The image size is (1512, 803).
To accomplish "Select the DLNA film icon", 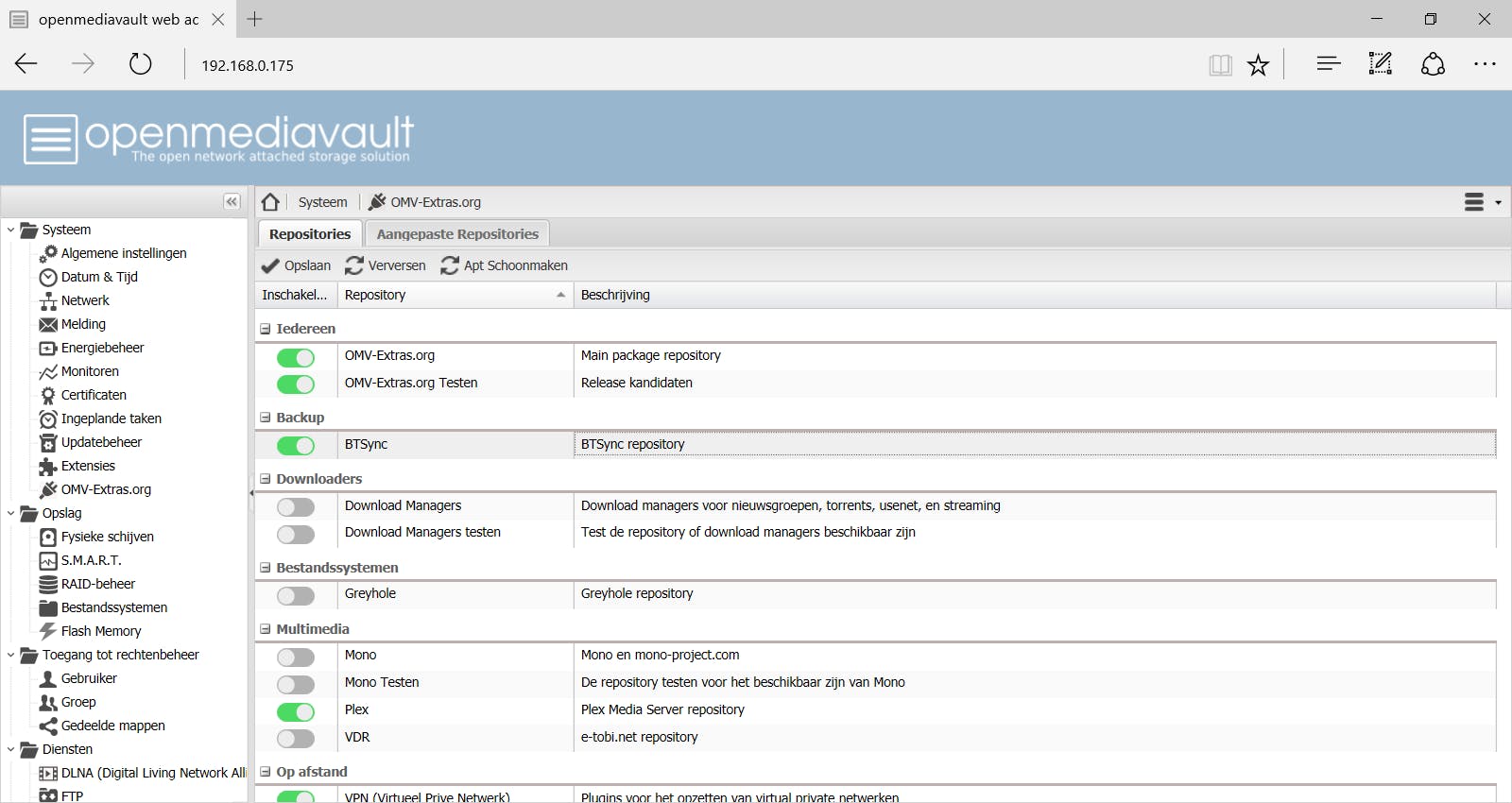I will coord(48,773).
